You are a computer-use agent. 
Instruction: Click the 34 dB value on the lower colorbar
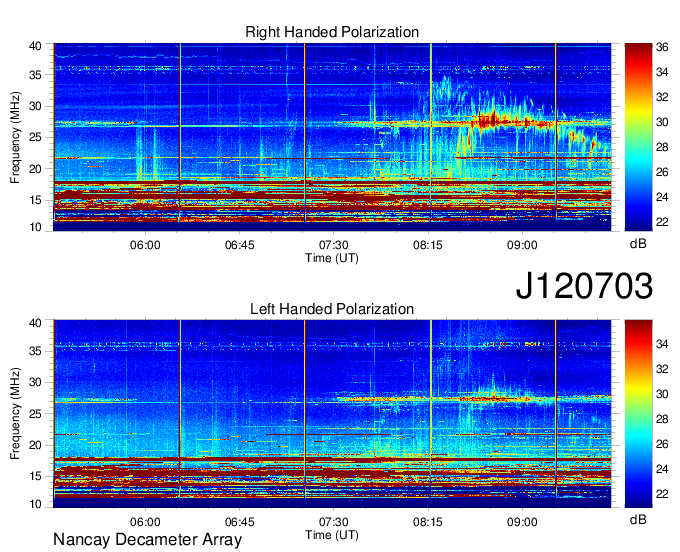pos(662,344)
